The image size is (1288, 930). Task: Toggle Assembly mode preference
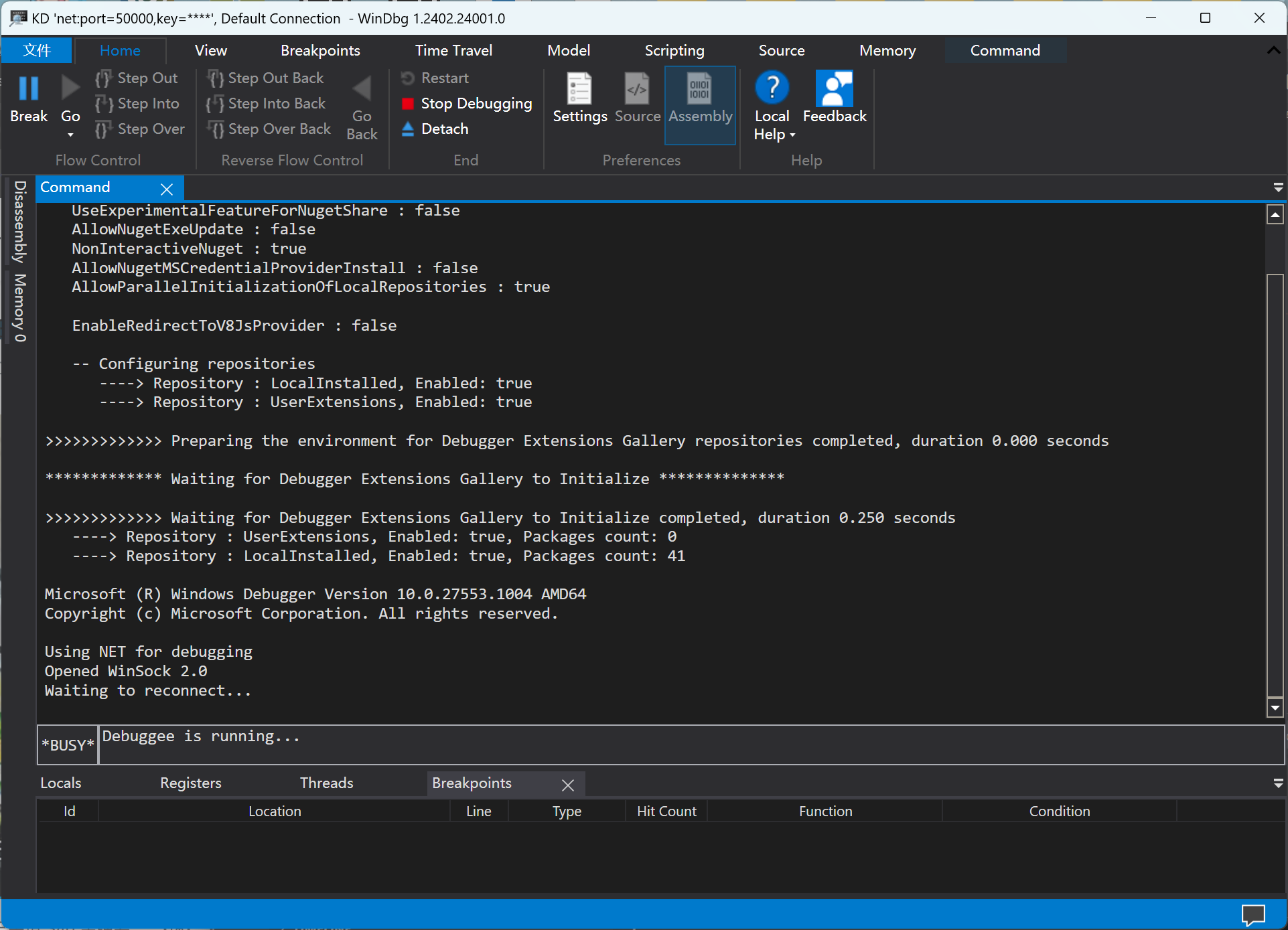tap(700, 105)
